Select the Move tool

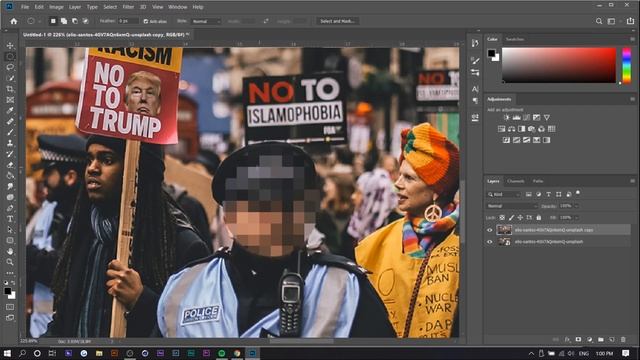(x=10, y=45)
